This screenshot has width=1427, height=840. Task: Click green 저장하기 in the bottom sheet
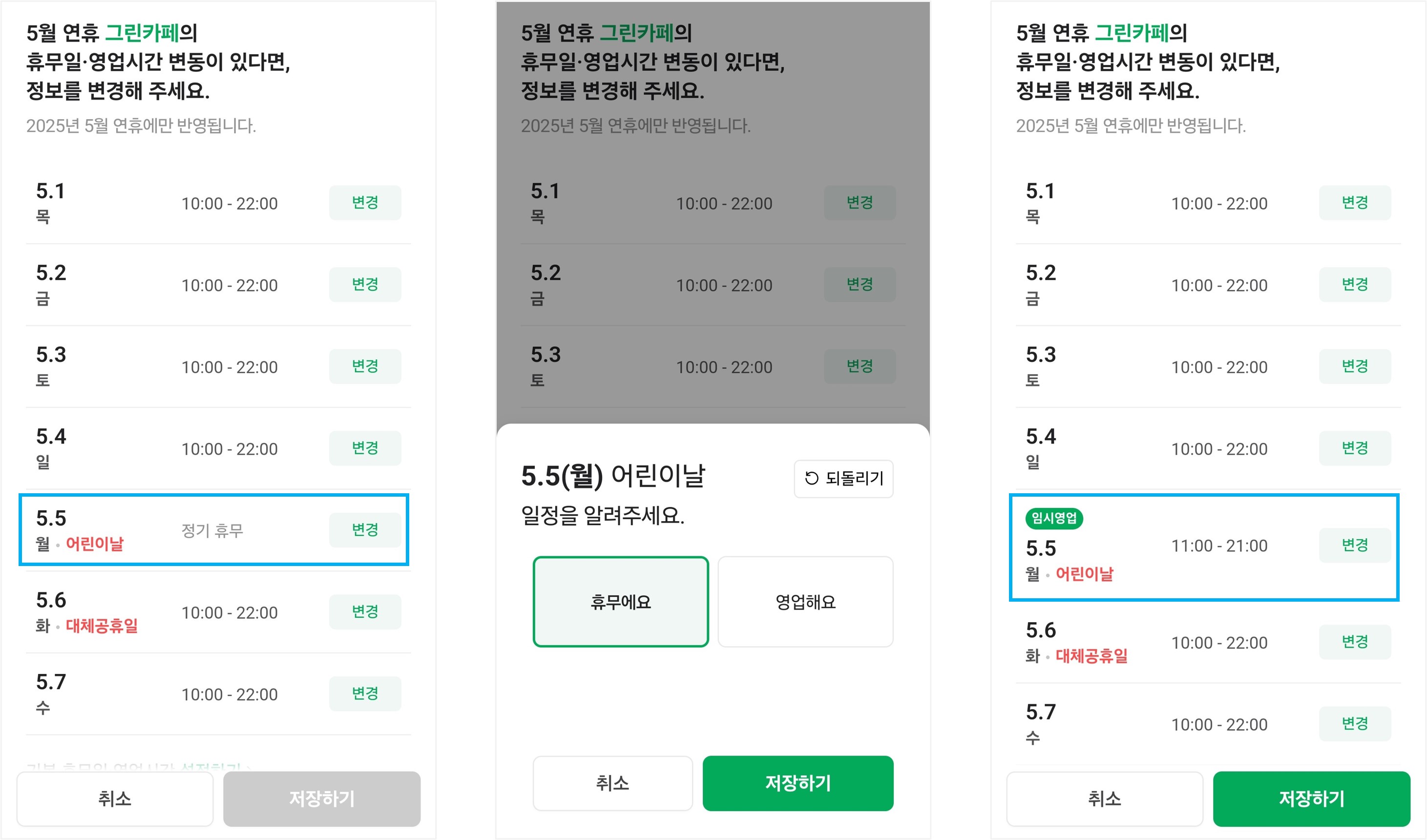pos(798,783)
